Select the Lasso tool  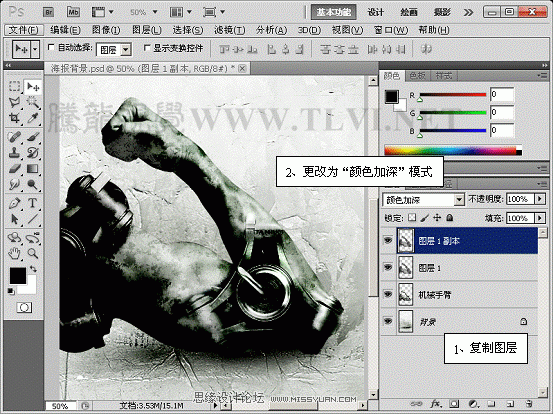[x=14, y=103]
